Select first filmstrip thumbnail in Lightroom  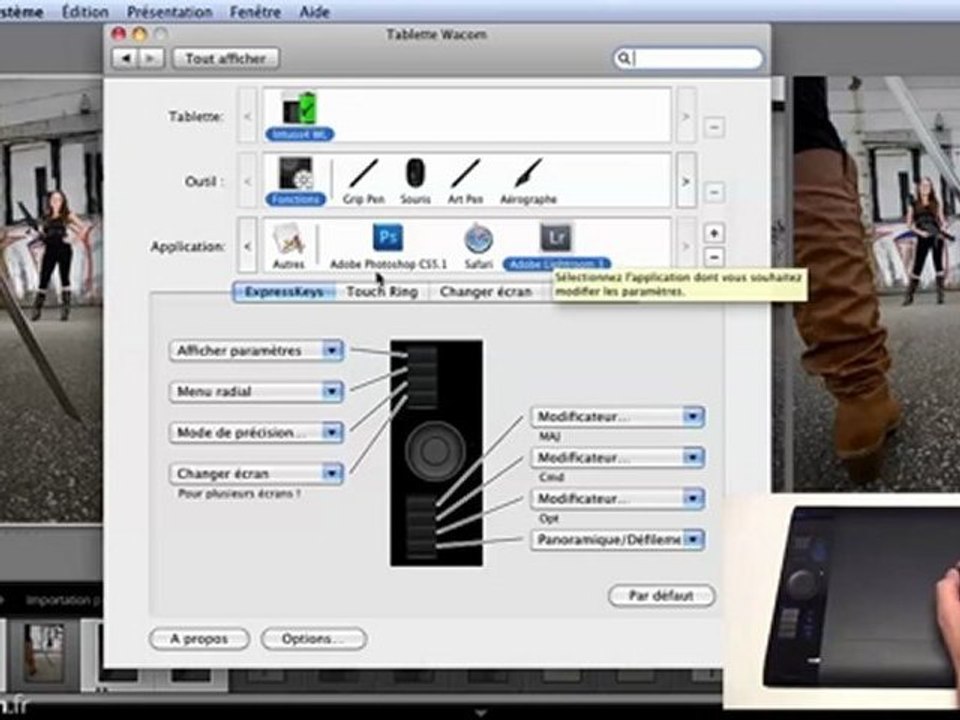43,653
